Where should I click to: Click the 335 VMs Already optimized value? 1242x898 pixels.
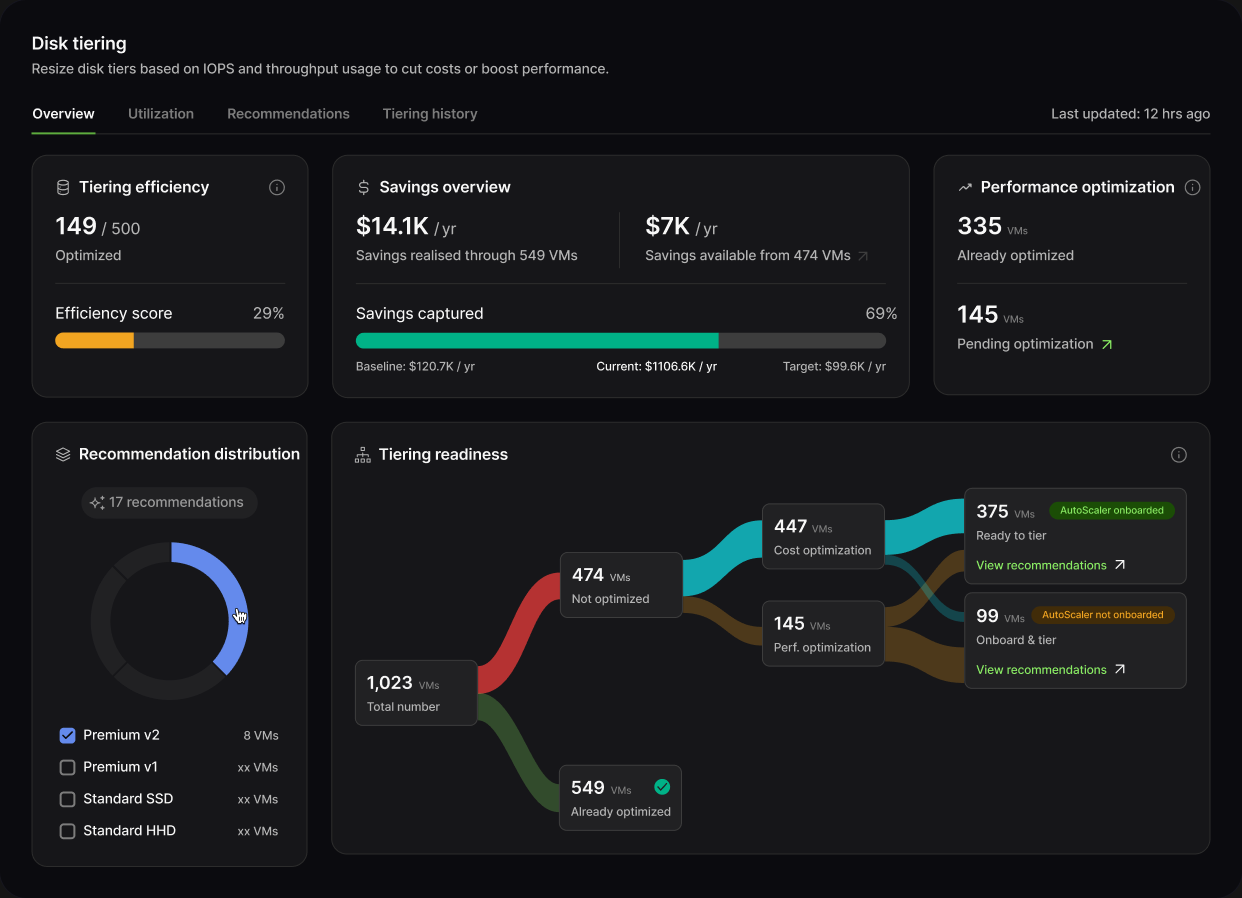tap(992, 226)
